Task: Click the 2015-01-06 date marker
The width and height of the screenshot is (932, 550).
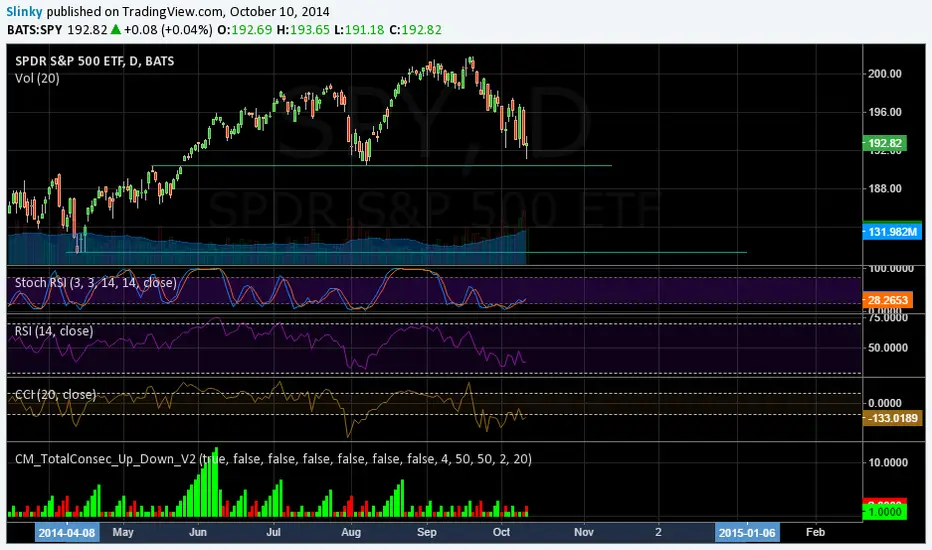Action: point(747,532)
